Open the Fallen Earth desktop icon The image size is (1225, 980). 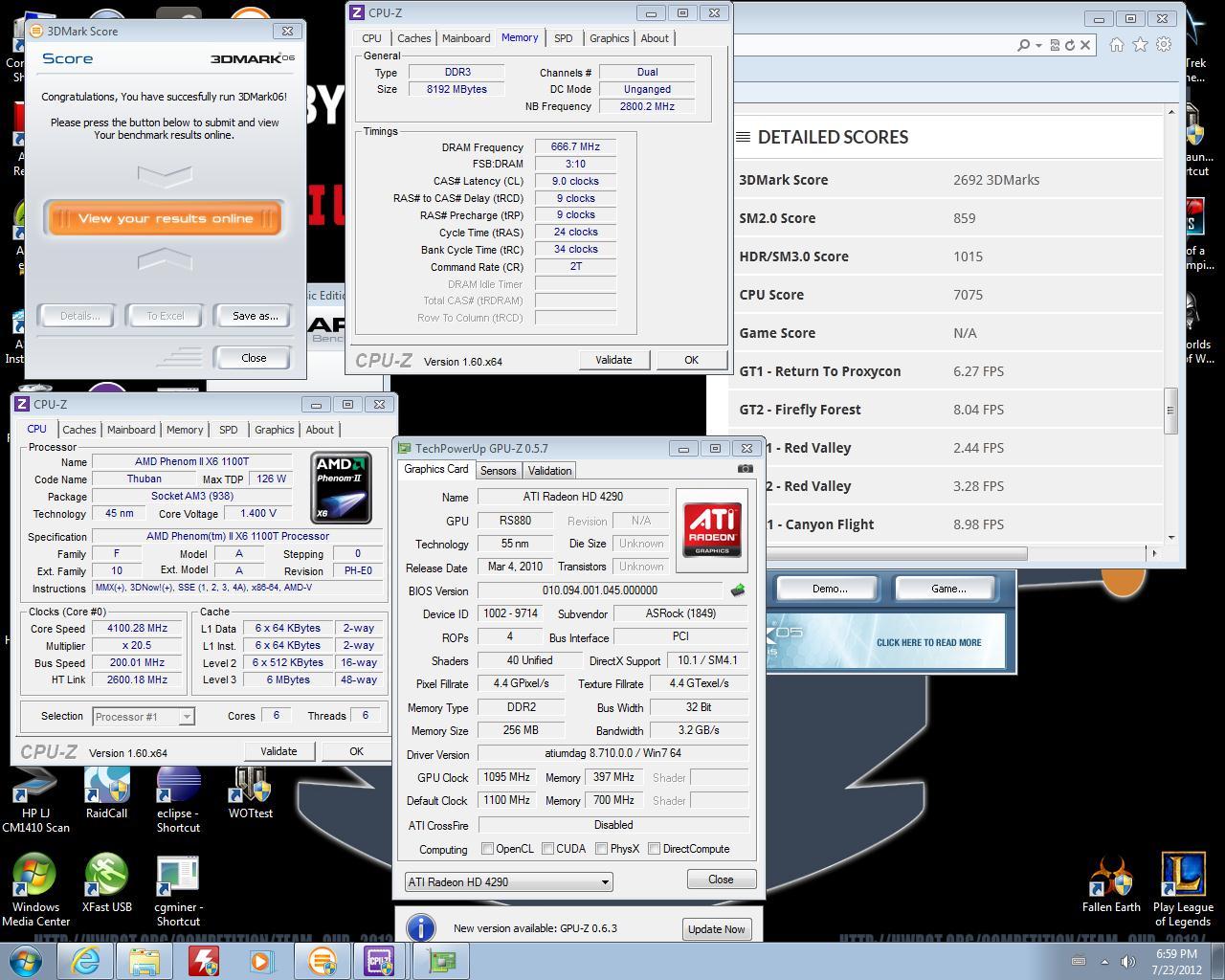point(1111,883)
